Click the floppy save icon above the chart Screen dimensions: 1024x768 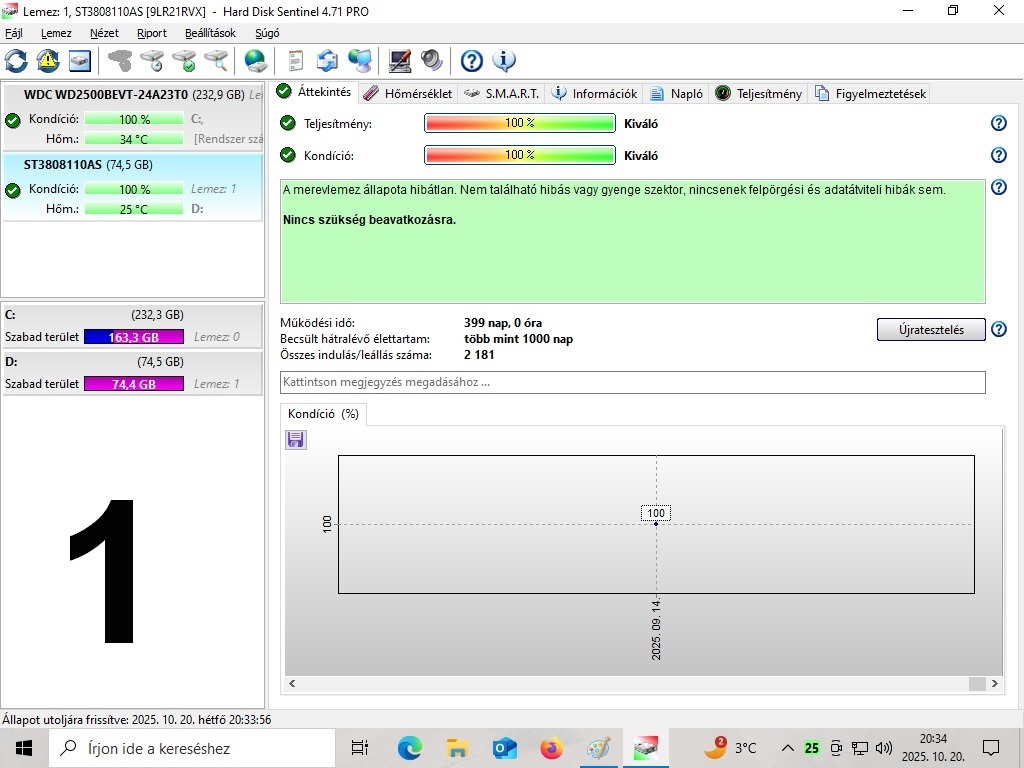pyautogui.click(x=296, y=440)
